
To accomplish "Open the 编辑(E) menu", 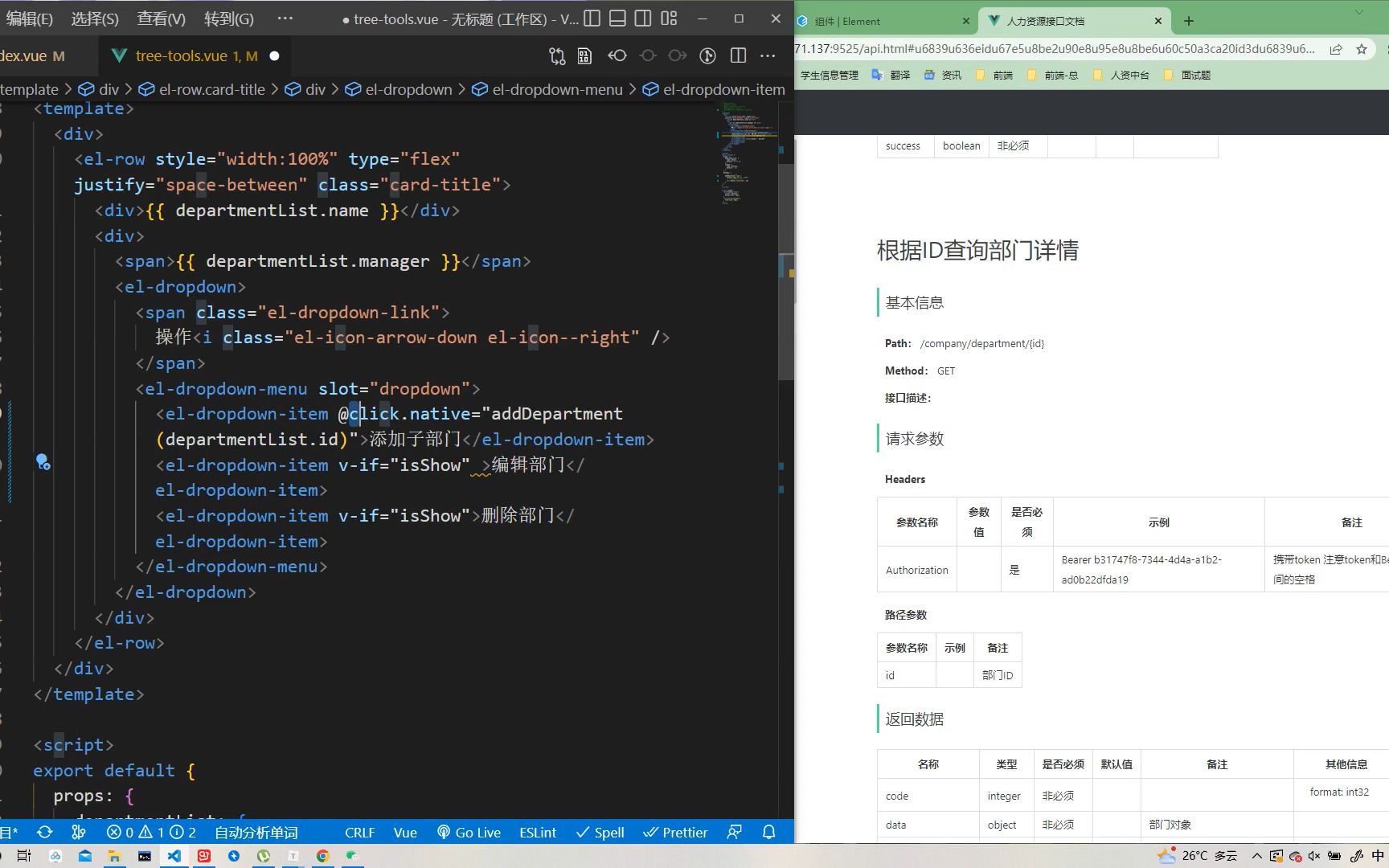I will click(x=29, y=19).
